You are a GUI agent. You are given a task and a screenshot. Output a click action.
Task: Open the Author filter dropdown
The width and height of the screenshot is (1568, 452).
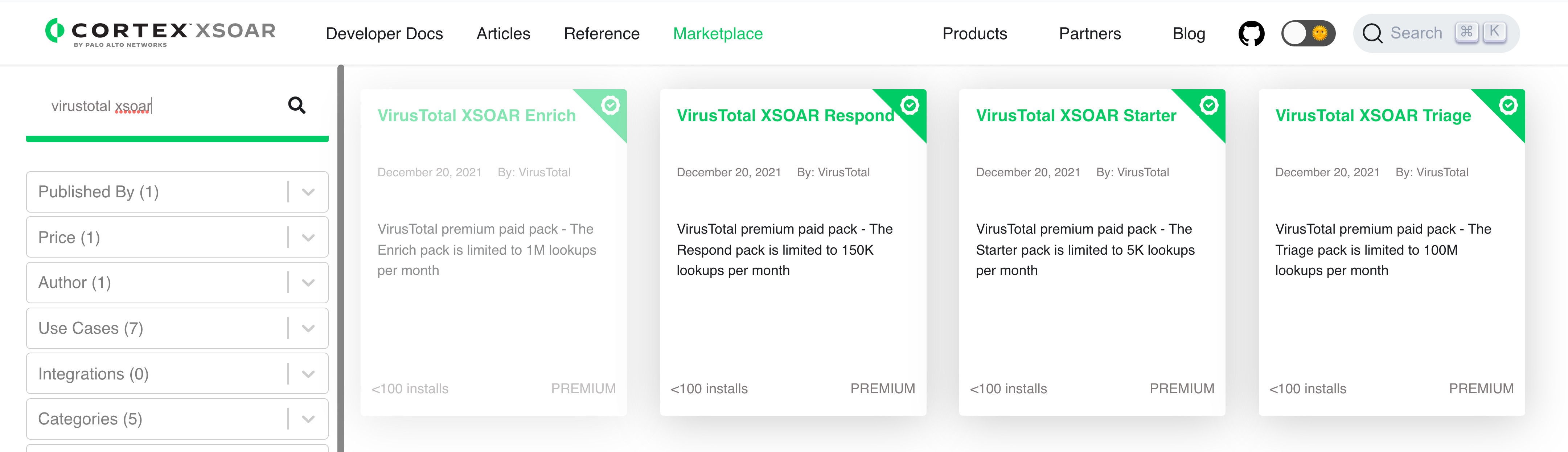pyautogui.click(x=308, y=283)
